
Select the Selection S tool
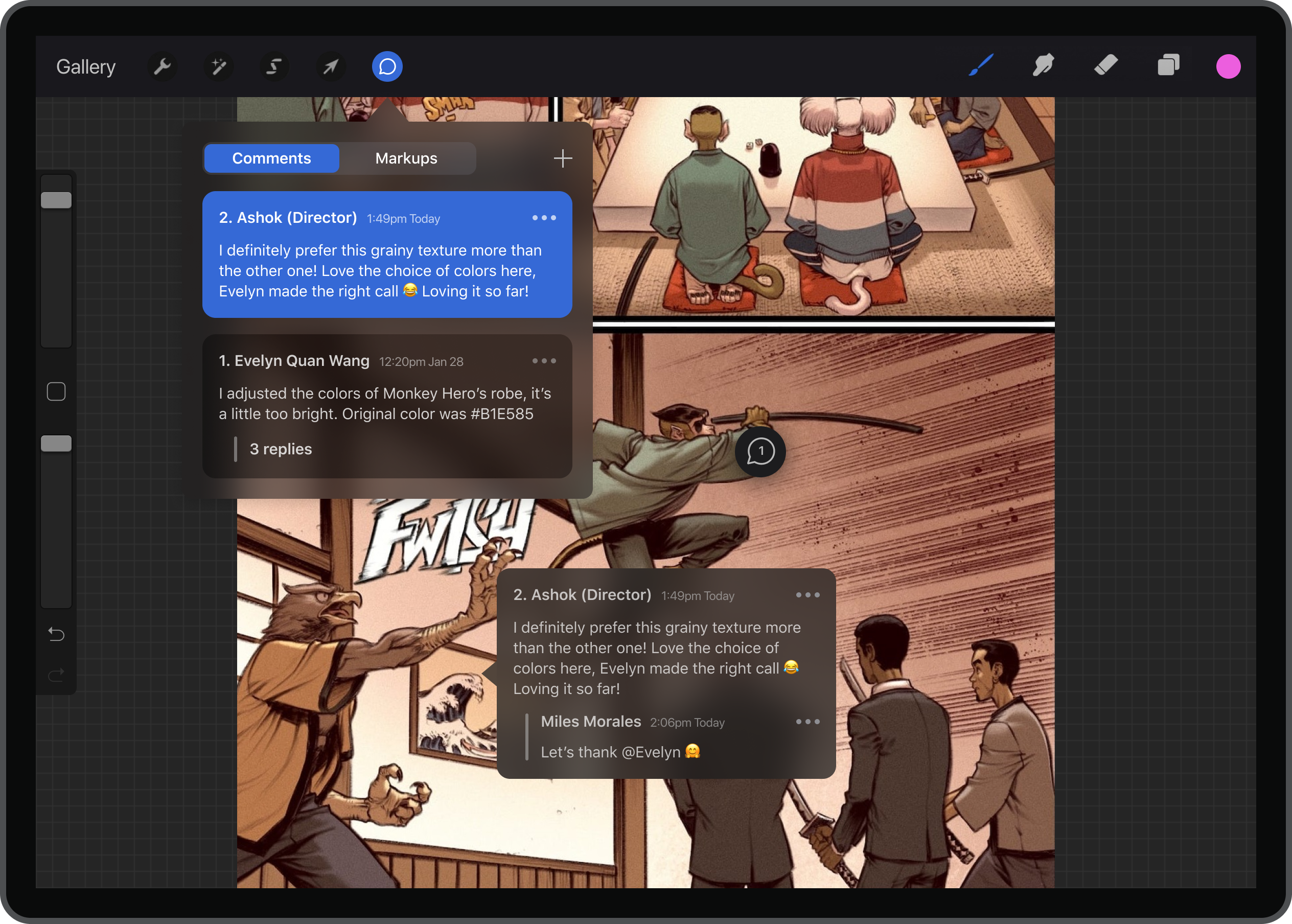pos(274,67)
